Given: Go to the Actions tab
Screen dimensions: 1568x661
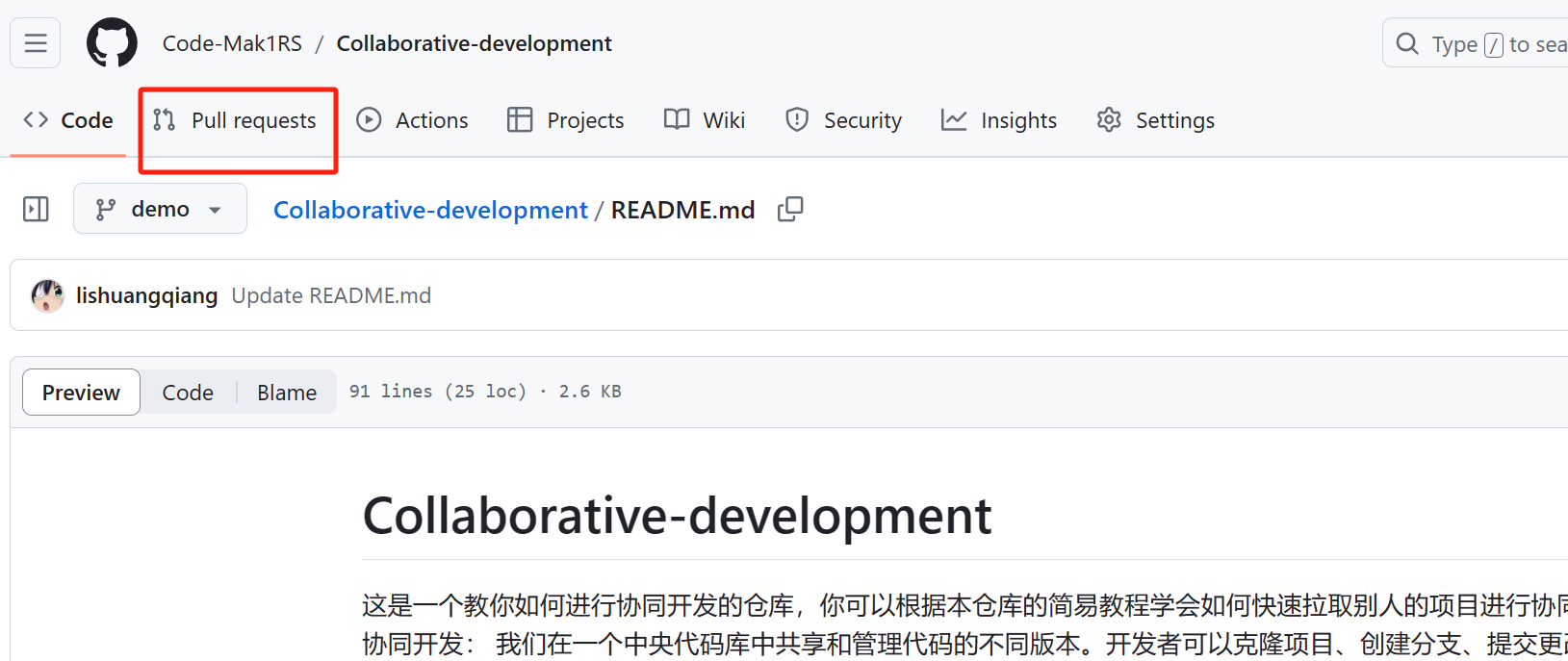Looking at the screenshot, I should pyautogui.click(x=412, y=120).
